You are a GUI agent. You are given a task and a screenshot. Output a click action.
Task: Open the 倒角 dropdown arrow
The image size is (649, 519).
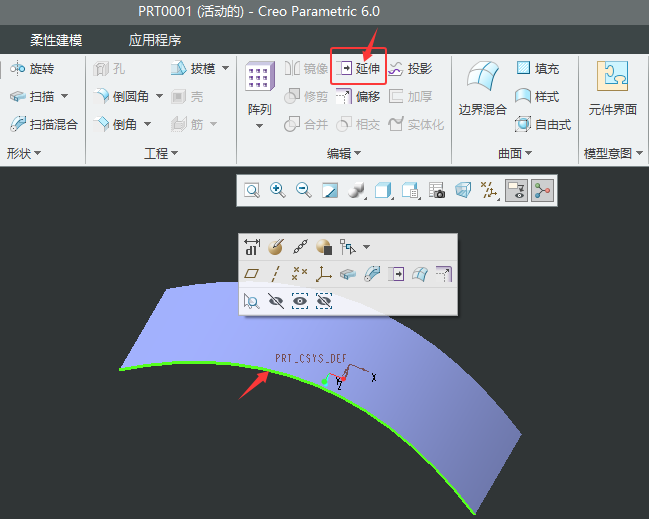(x=147, y=124)
